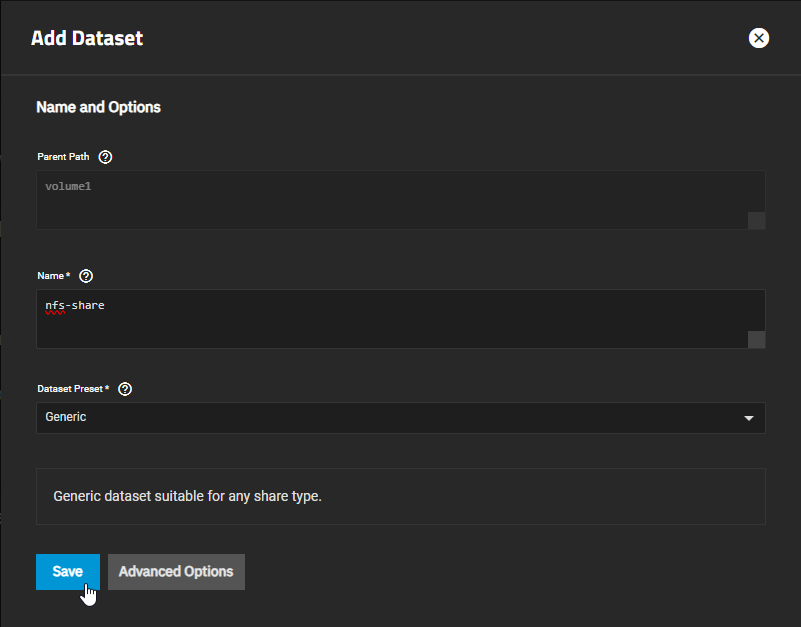View help for Dataset Preset
Screen dimensions: 801x627
(x=125, y=389)
